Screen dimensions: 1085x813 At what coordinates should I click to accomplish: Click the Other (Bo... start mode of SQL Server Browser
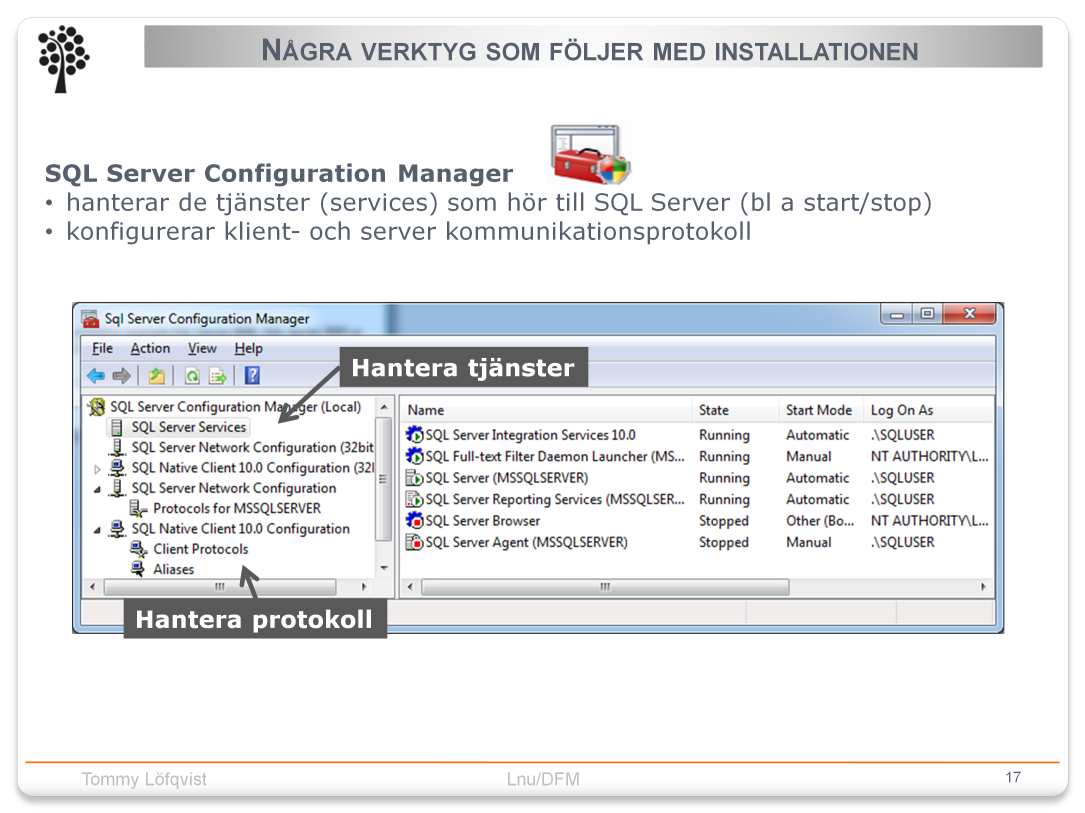point(820,521)
